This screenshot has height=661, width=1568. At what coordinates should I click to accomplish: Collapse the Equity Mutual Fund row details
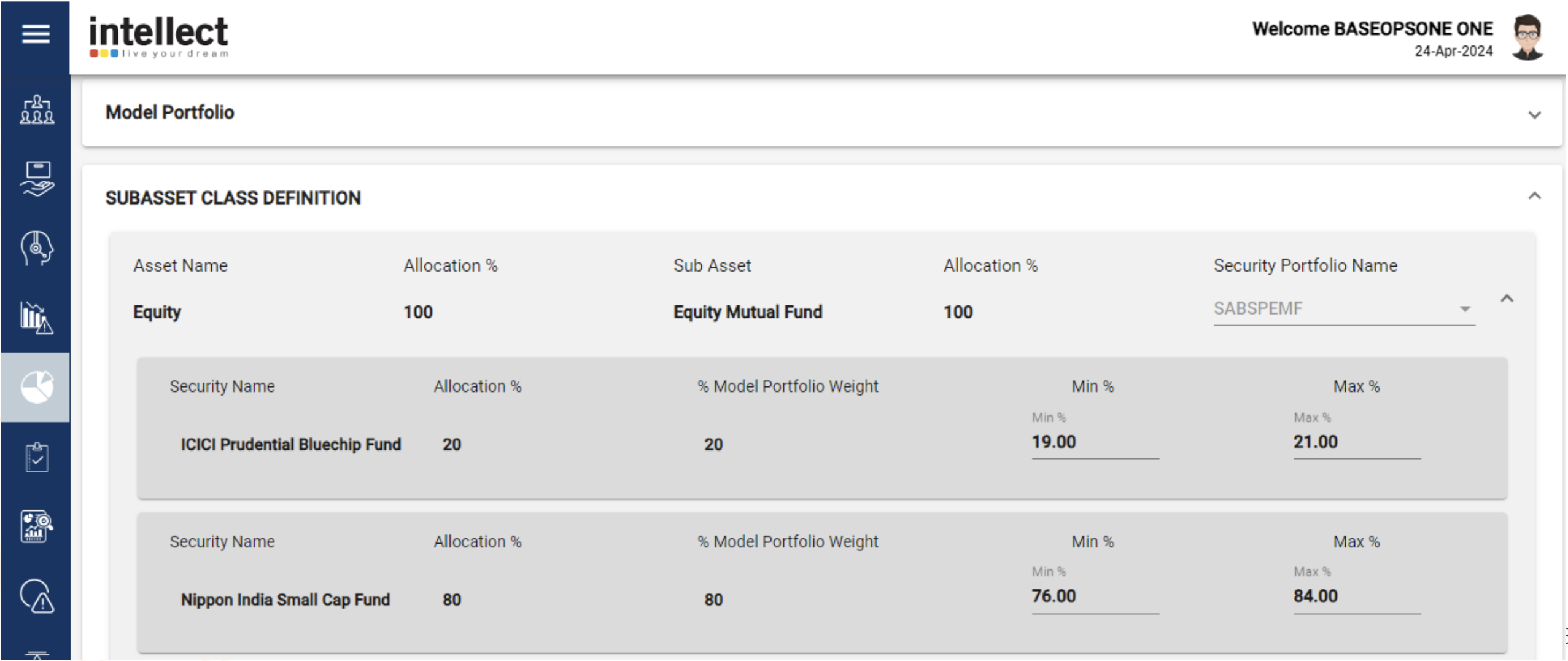1507,299
